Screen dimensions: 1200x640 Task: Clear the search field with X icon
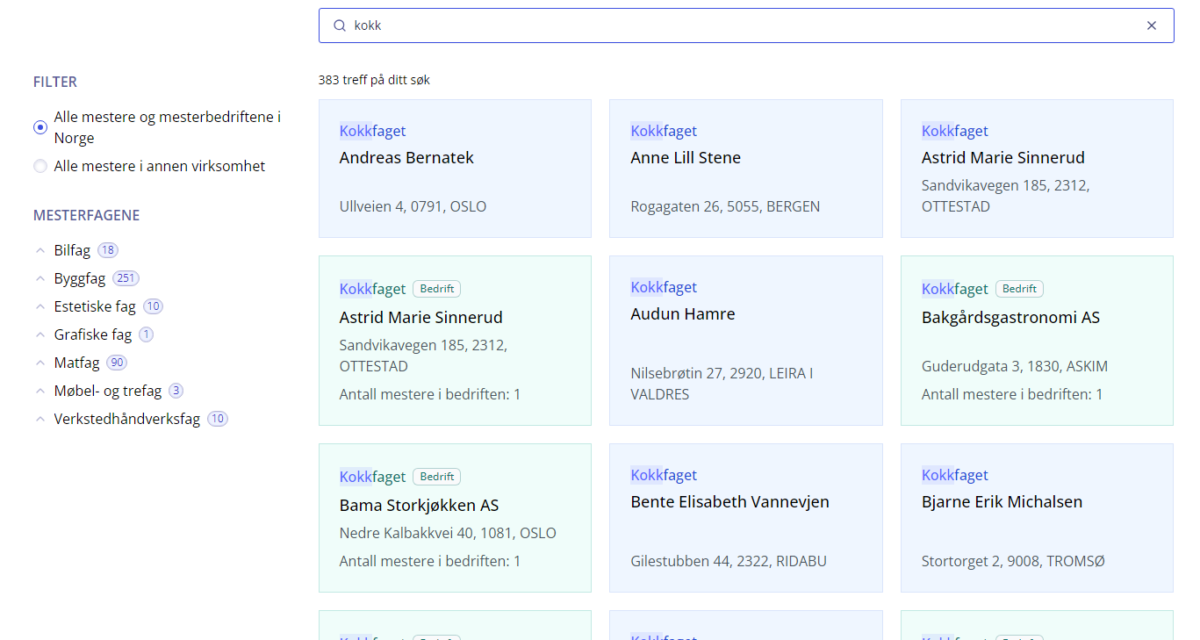(1151, 26)
